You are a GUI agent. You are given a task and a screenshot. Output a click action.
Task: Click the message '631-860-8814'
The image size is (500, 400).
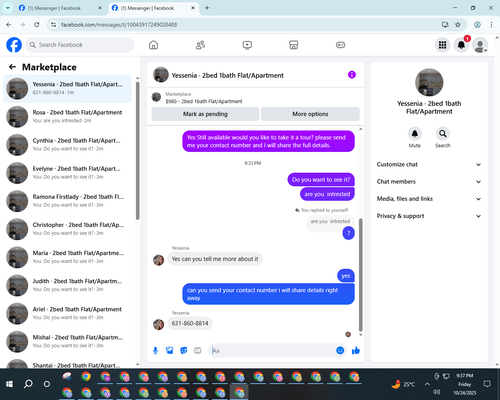pyautogui.click(x=190, y=323)
